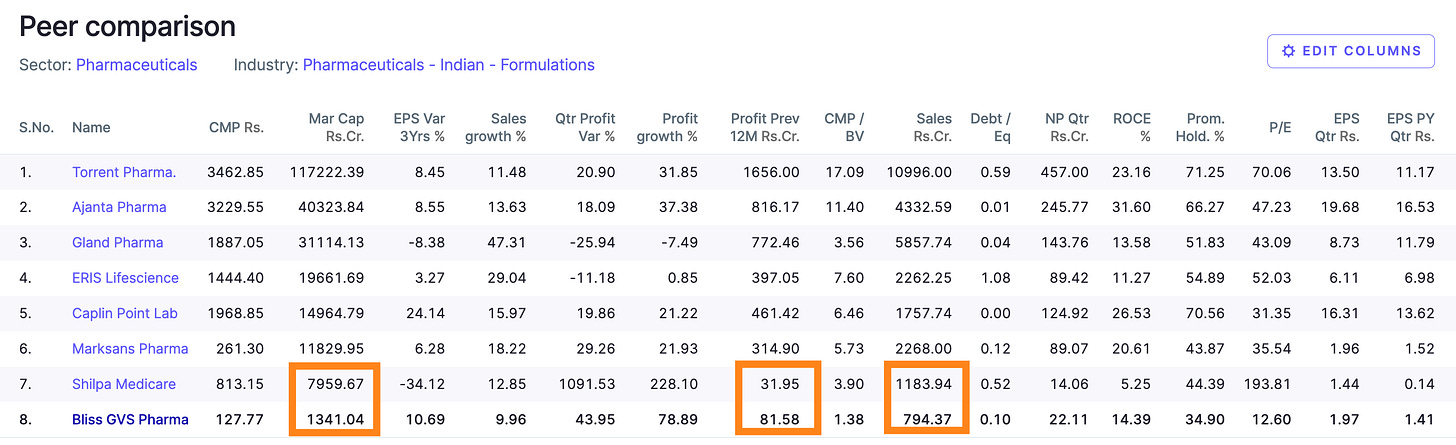Click Gland Pharma sales growth 47.31
This screenshot has height=445, width=1456.
[507, 242]
